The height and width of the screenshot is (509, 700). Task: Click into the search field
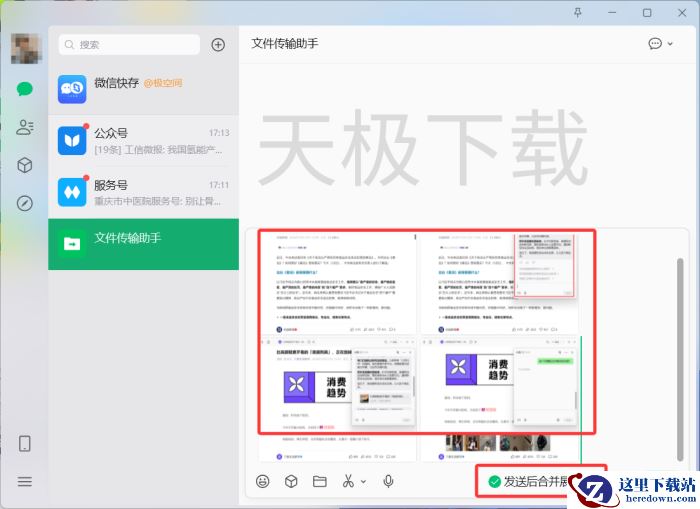pos(129,45)
